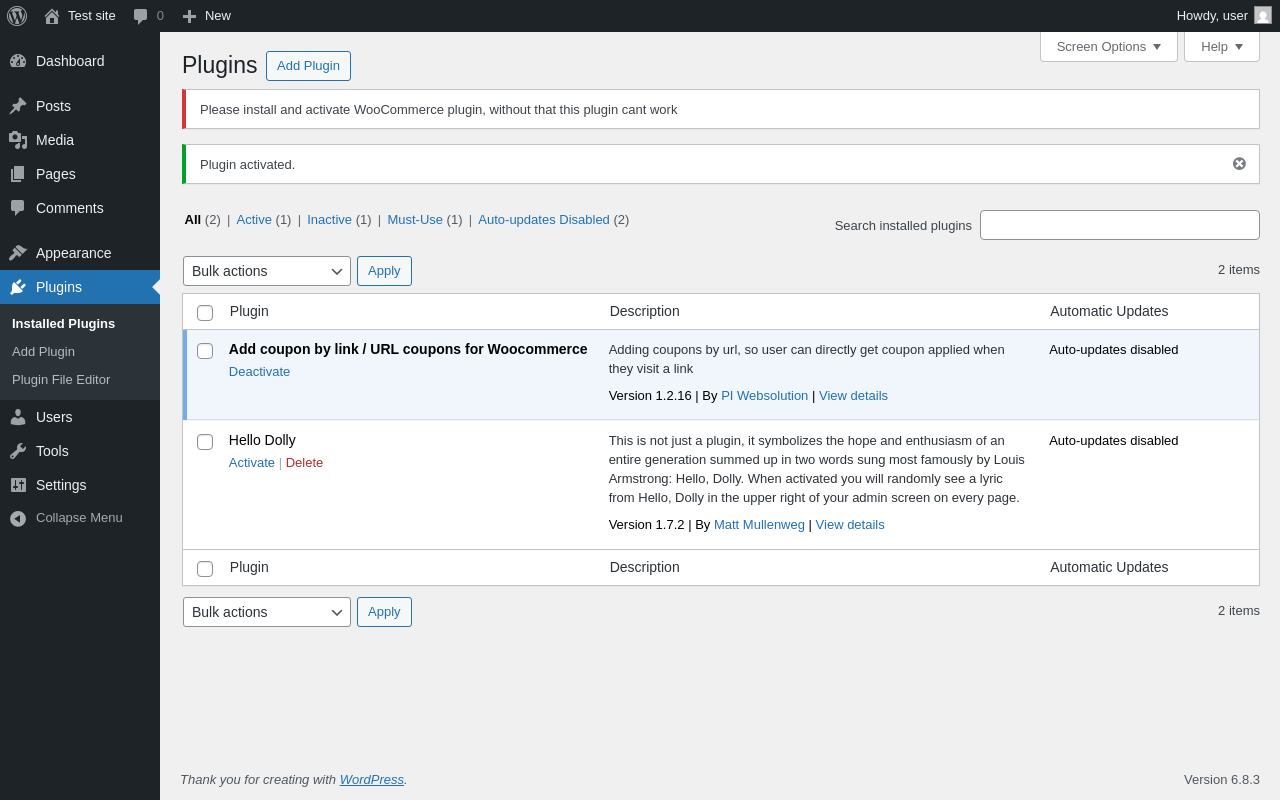Viewport: 1280px width, 800px height.
Task: Toggle the select-all checkbox in table header
Action: pyautogui.click(x=205, y=313)
